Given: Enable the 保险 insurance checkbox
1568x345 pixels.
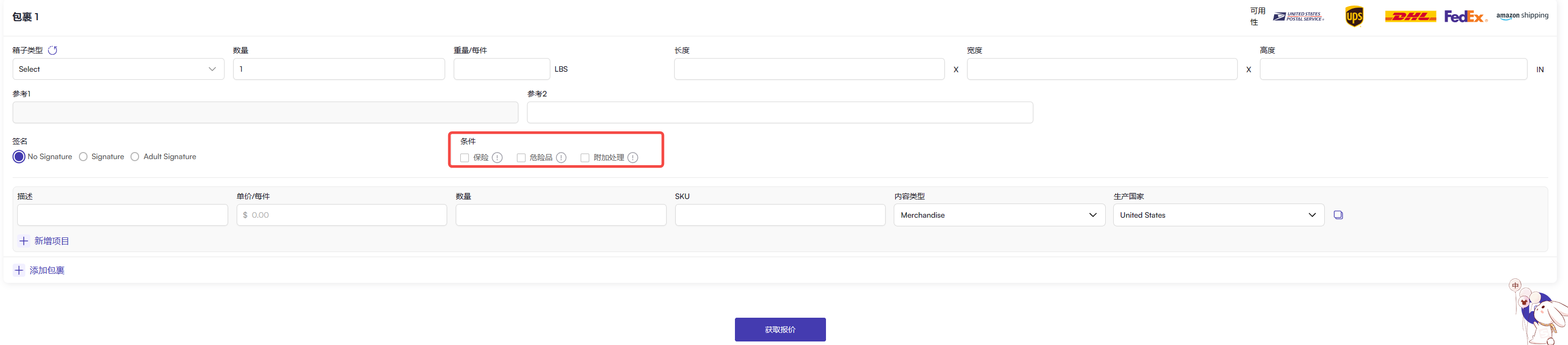Looking at the screenshot, I should coord(464,158).
